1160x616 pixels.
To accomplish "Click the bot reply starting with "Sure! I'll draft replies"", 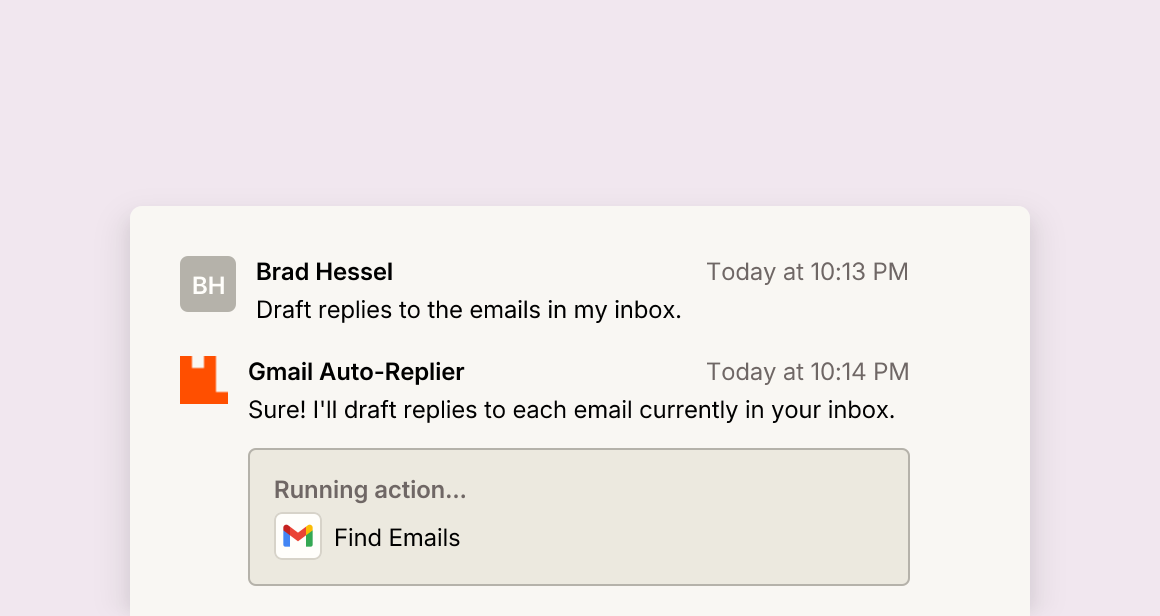I will 571,410.
